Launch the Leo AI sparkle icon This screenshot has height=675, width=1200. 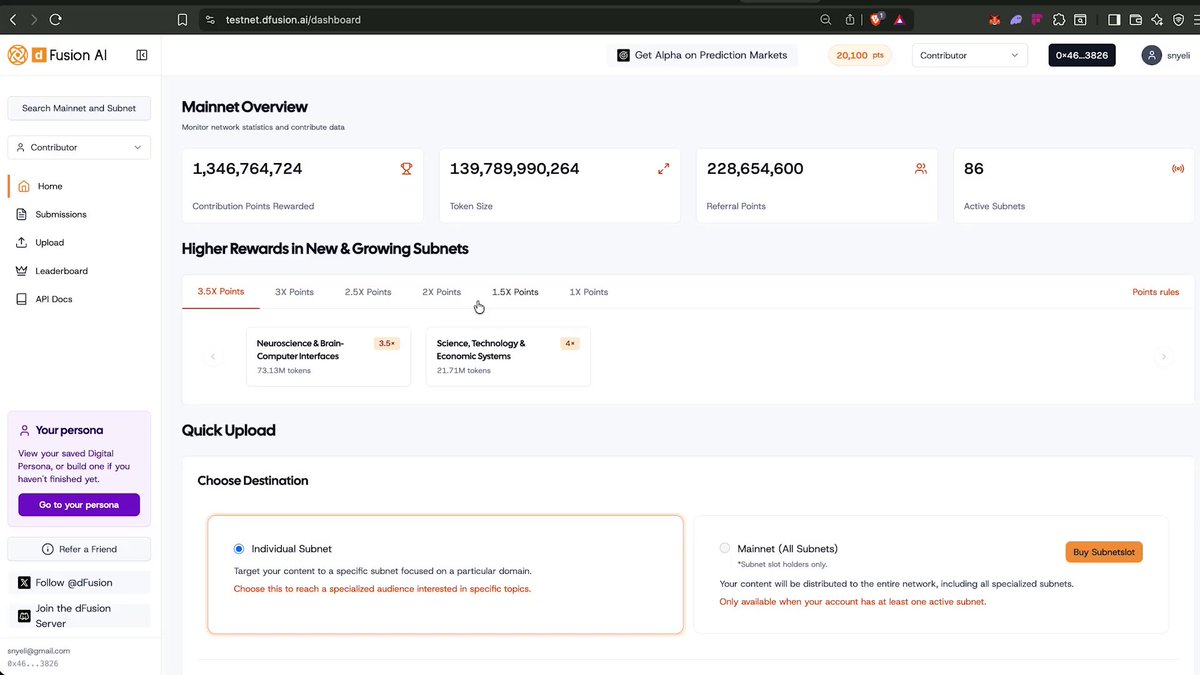[1157, 19]
